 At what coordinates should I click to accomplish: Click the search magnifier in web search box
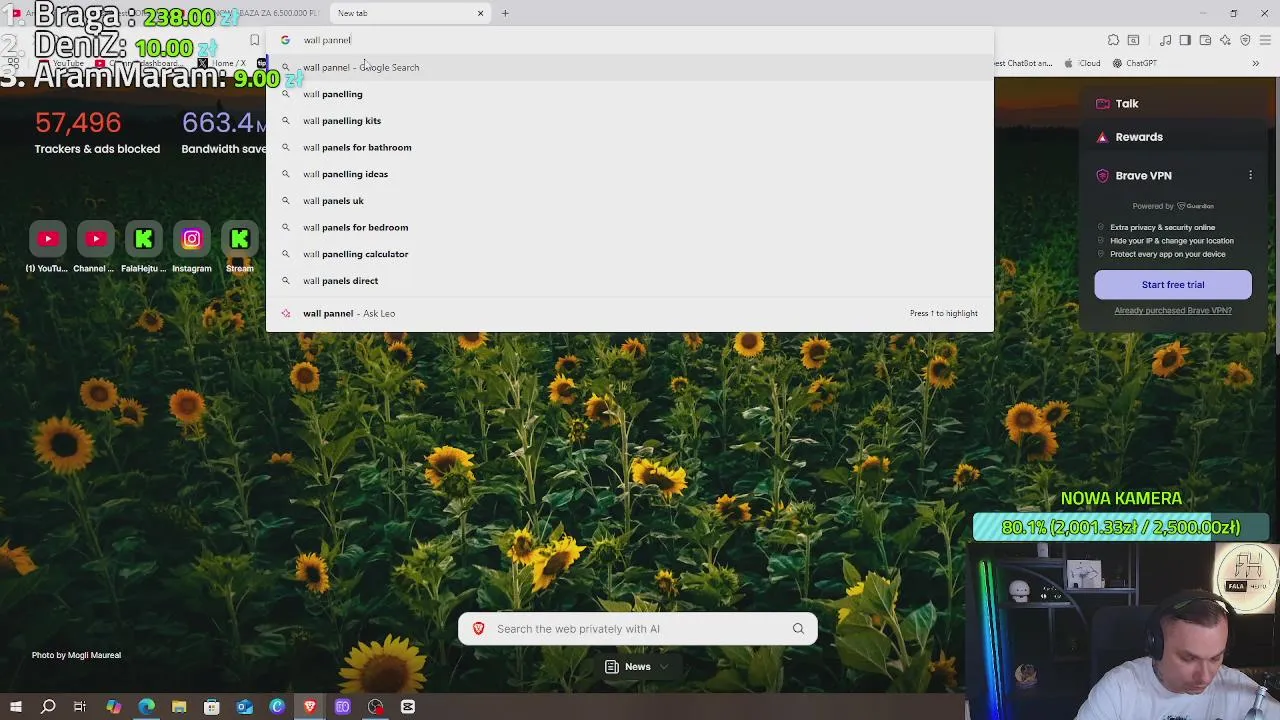(x=798, y=629)
